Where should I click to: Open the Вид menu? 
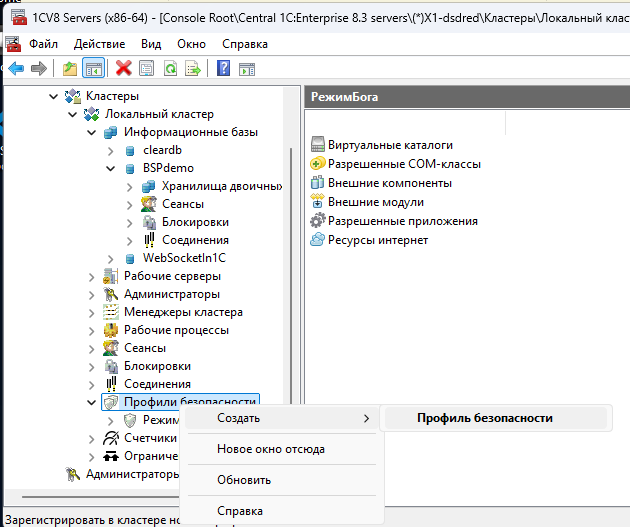[x=151, y=44]
